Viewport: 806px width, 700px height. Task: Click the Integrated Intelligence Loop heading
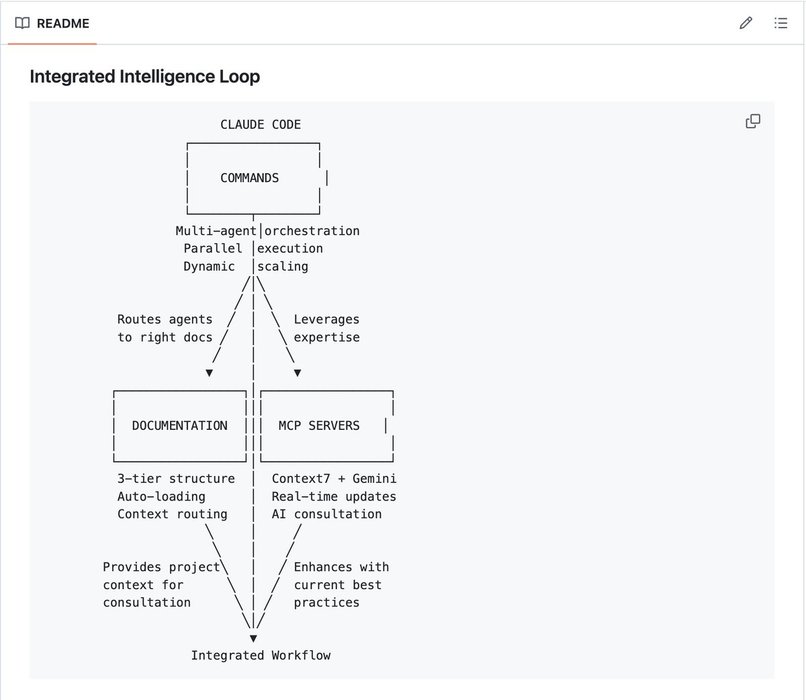coord(145,76)
